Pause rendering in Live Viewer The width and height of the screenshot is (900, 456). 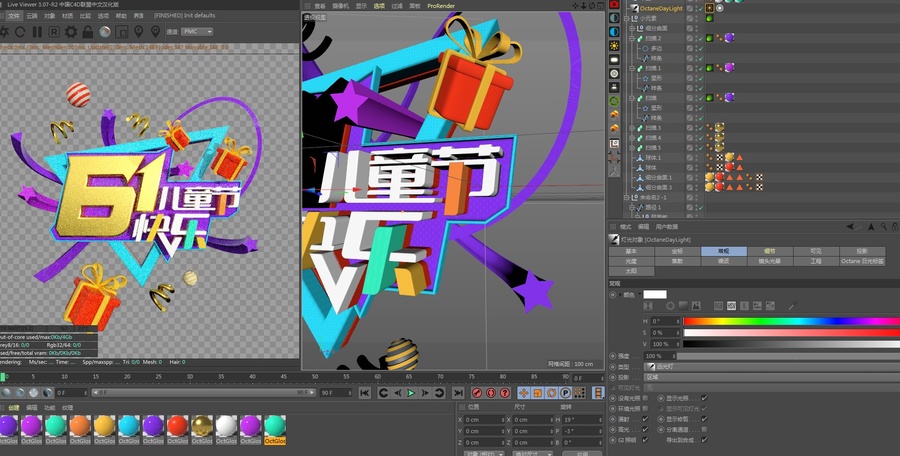click(x=37, y=32)
